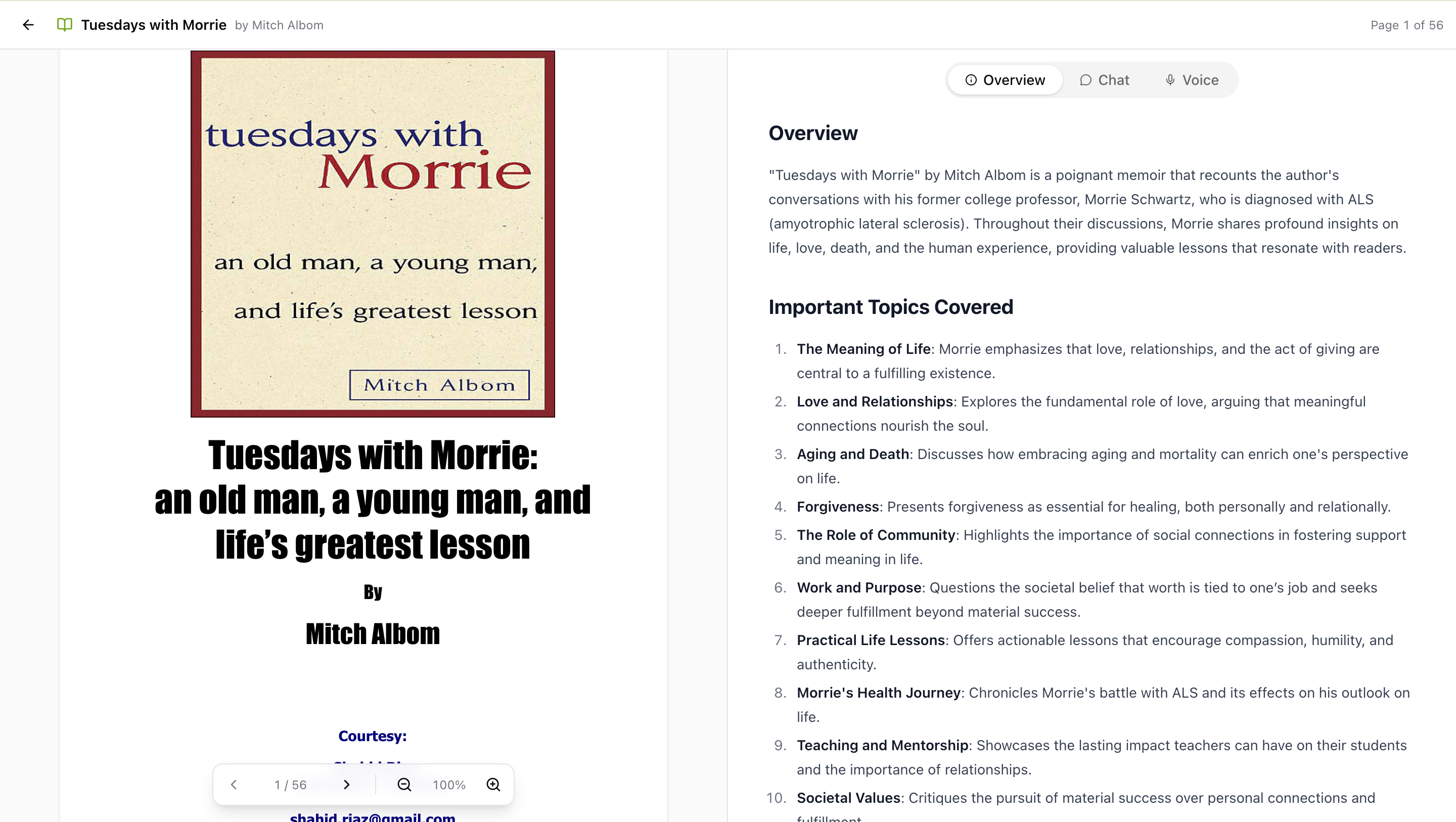Go to previous page chevron
The image size is (1456, 822).
tap(234, 785)
